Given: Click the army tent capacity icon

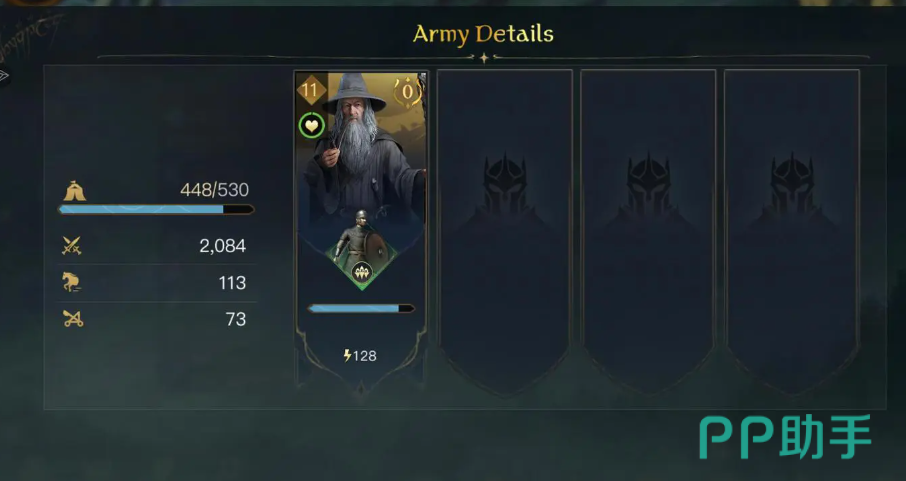Looking at the screenshot, I should pos(72,191).
